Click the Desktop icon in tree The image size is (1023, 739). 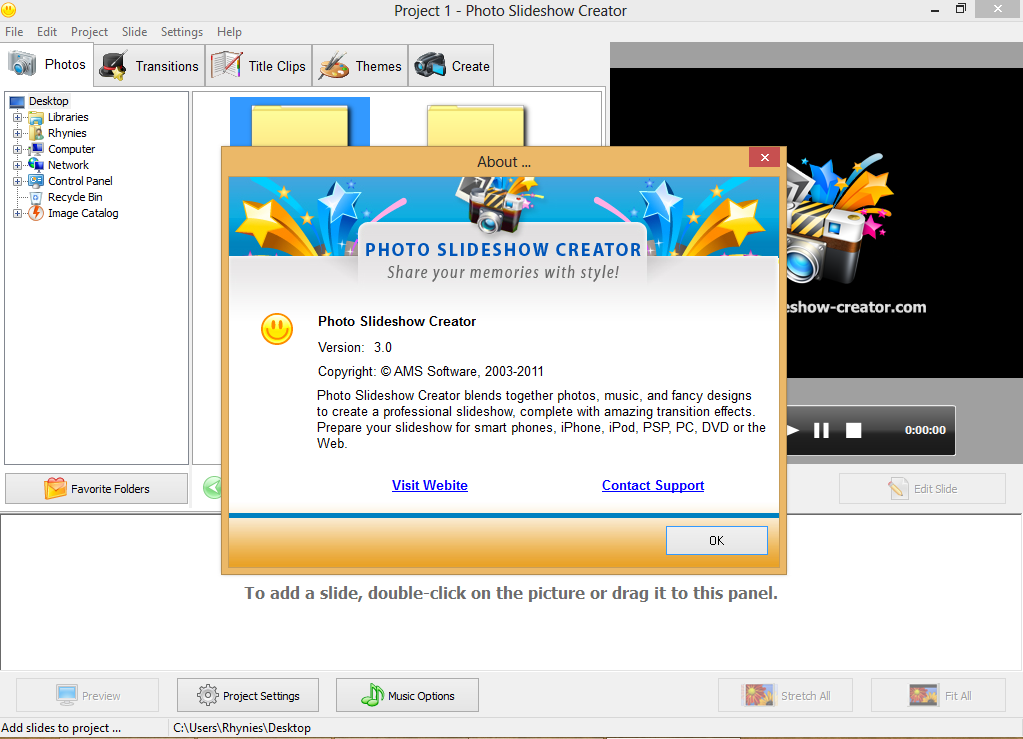[x=18, y=102]
